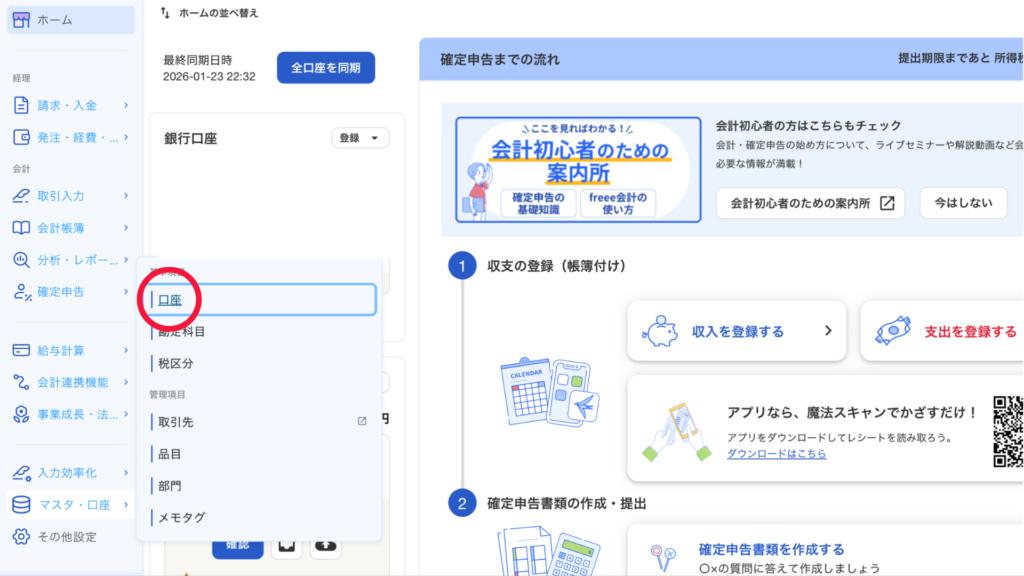Expand the 会計連携機能 submenu chevron
This screenshot has height=576, width=1024.
[x=126, y=382]
